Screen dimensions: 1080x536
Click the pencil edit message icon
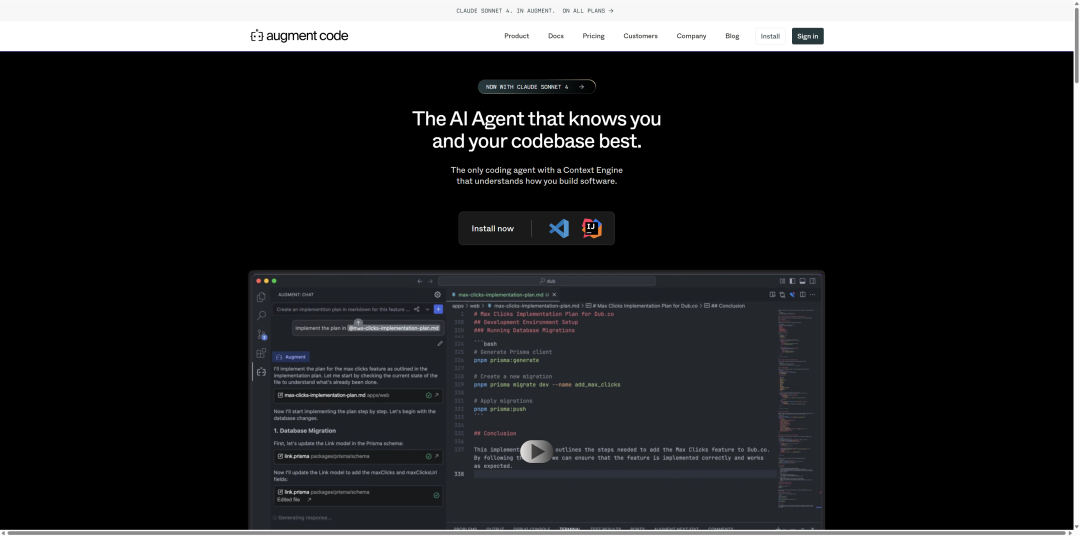click(440, 343)
